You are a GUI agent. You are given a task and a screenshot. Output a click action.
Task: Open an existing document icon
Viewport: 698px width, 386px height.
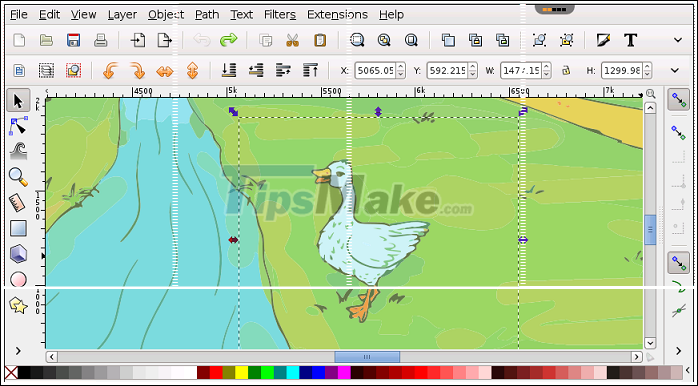point(46,41)
